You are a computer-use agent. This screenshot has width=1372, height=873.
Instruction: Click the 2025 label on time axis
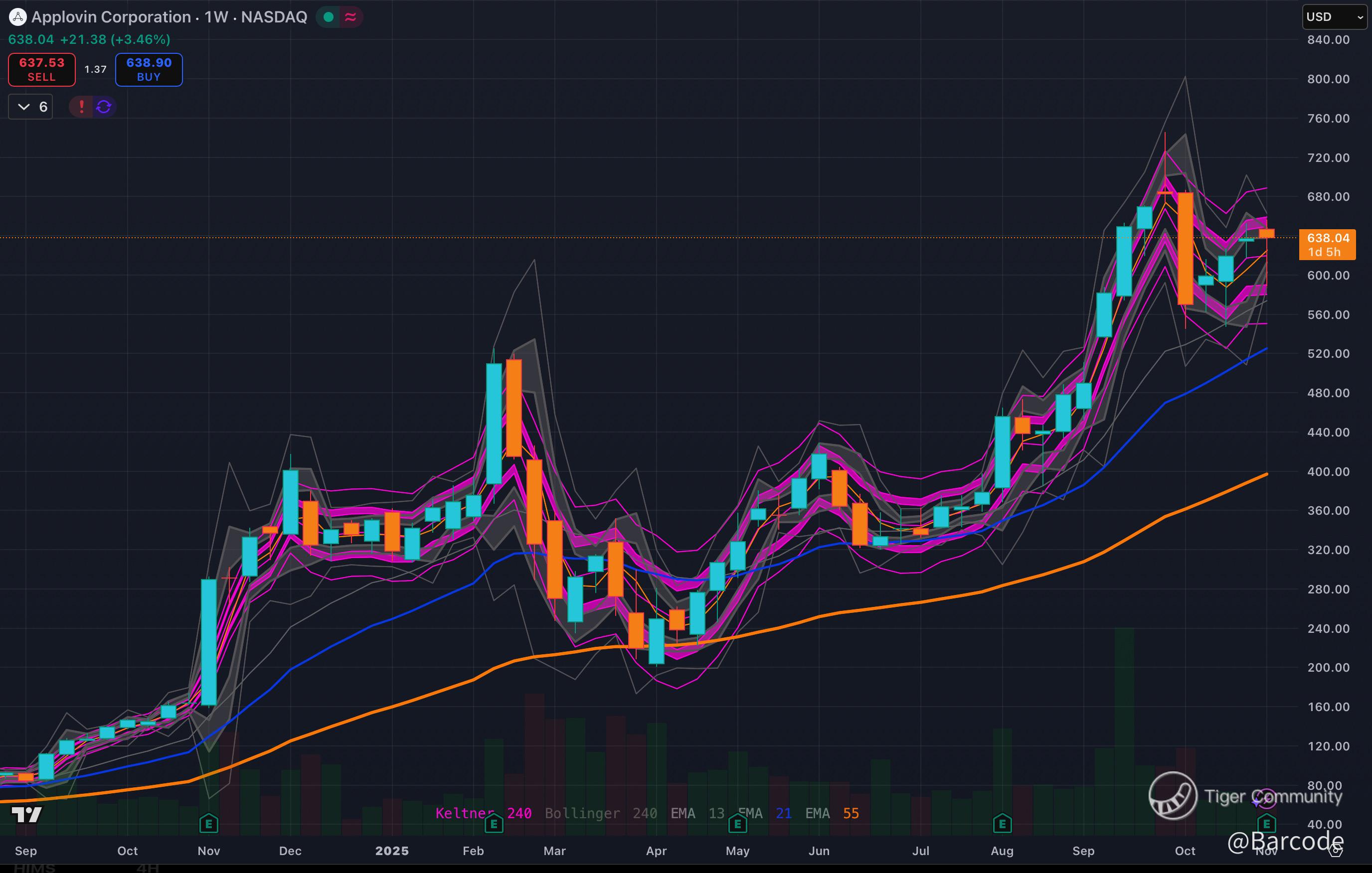[x=392, y=851]
